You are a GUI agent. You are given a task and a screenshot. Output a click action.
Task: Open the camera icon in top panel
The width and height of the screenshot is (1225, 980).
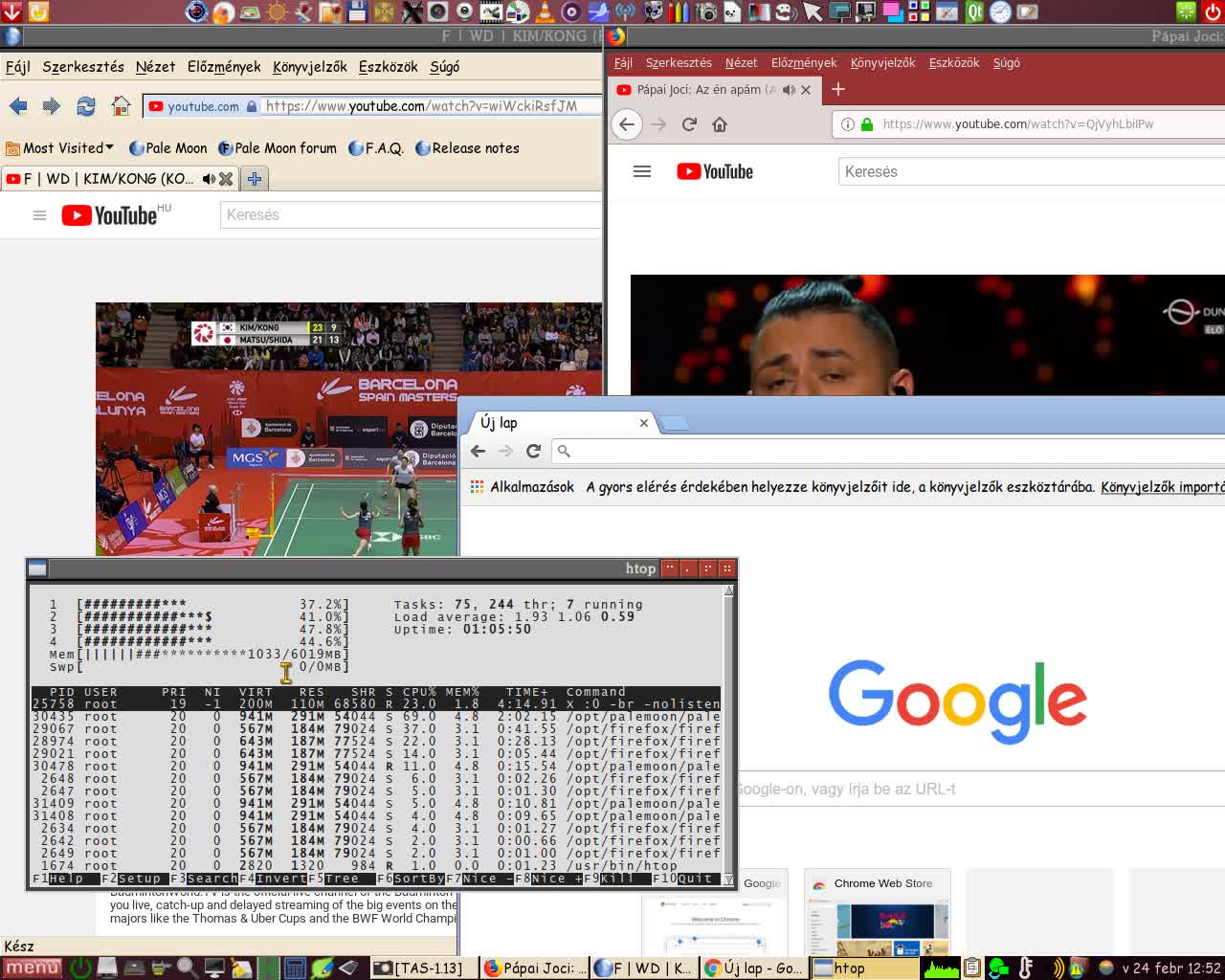point(706,11)
